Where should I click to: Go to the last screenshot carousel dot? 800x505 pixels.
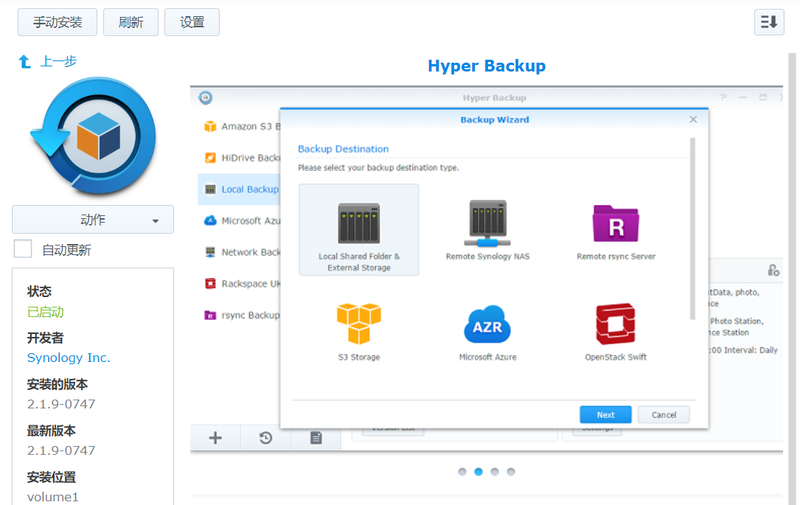tap(511, 471)
